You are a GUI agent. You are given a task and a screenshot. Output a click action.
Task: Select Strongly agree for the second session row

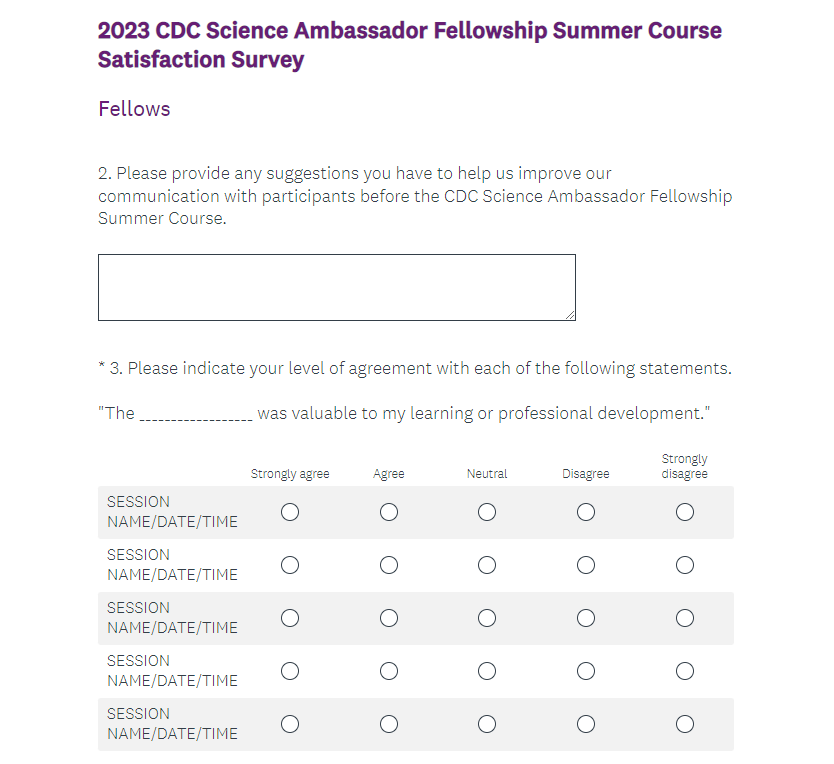click(290, 565)
